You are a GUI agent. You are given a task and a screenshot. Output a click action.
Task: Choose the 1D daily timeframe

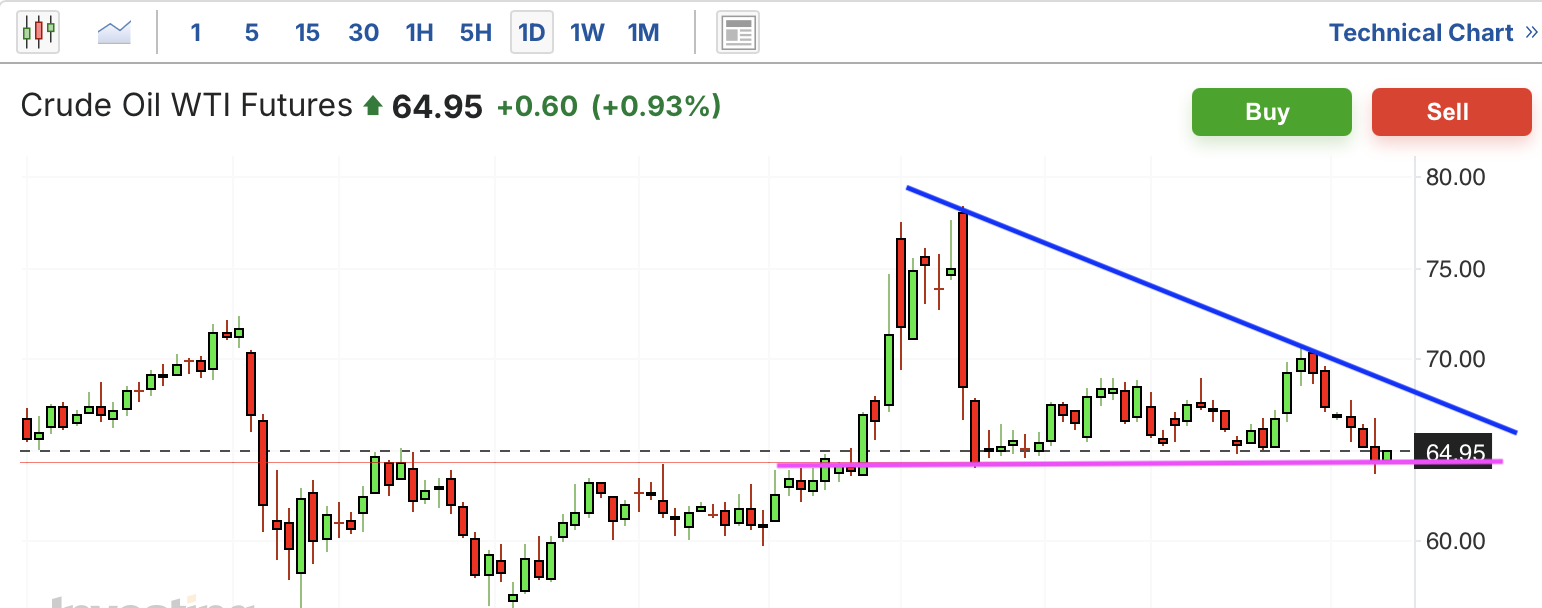pos(531,33)
